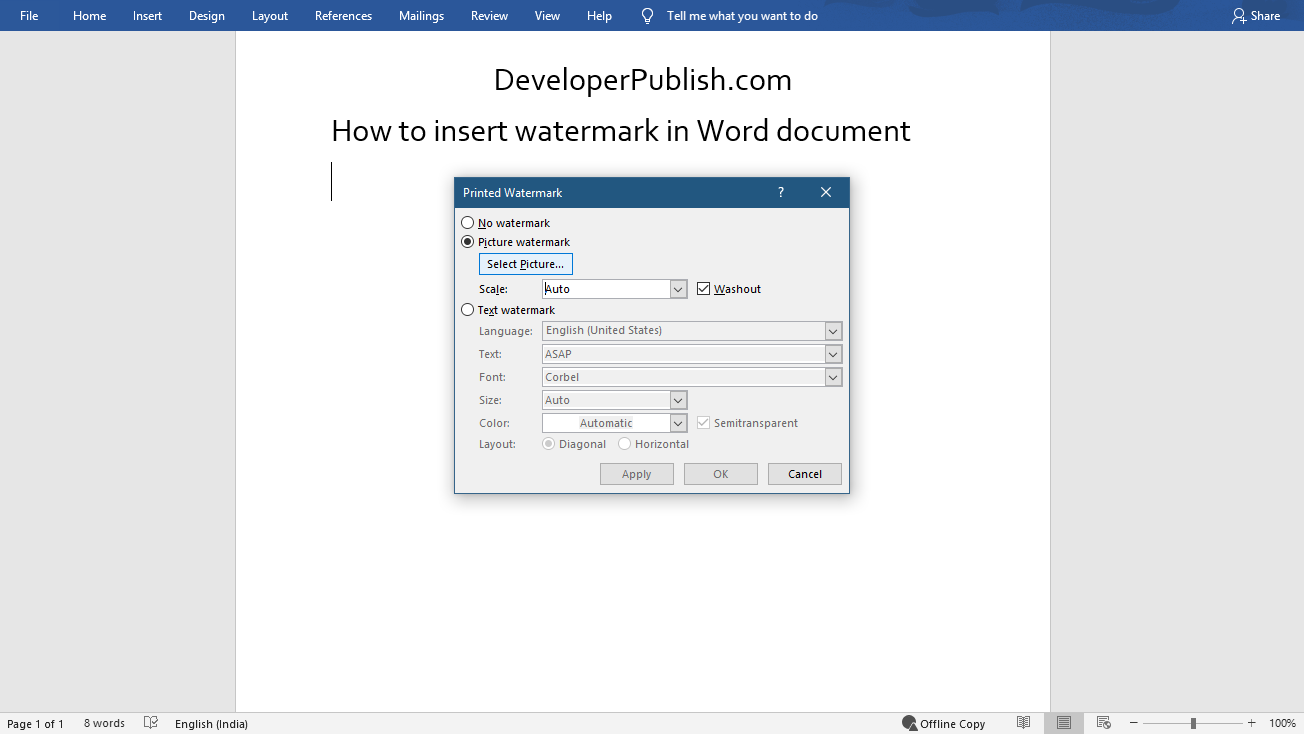Click the Tell me lightbulb icon
Image resolution: width=1304 pixels, height=735 pixels.
pos(646,15)
